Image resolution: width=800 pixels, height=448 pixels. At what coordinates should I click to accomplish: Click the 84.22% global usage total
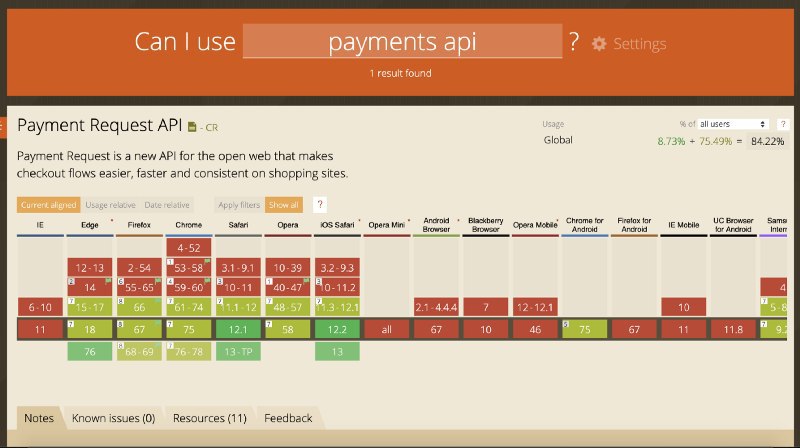click(x=767, y=141)
